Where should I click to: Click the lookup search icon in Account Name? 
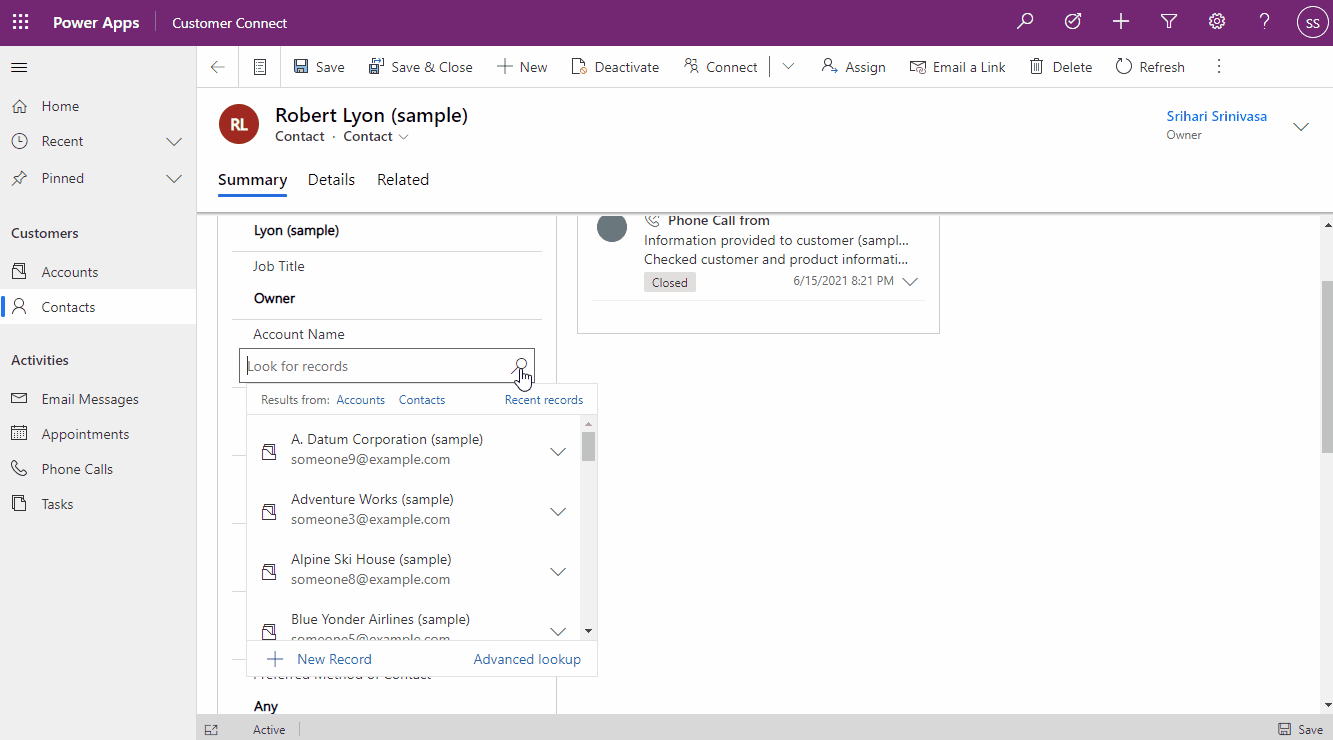521,365
